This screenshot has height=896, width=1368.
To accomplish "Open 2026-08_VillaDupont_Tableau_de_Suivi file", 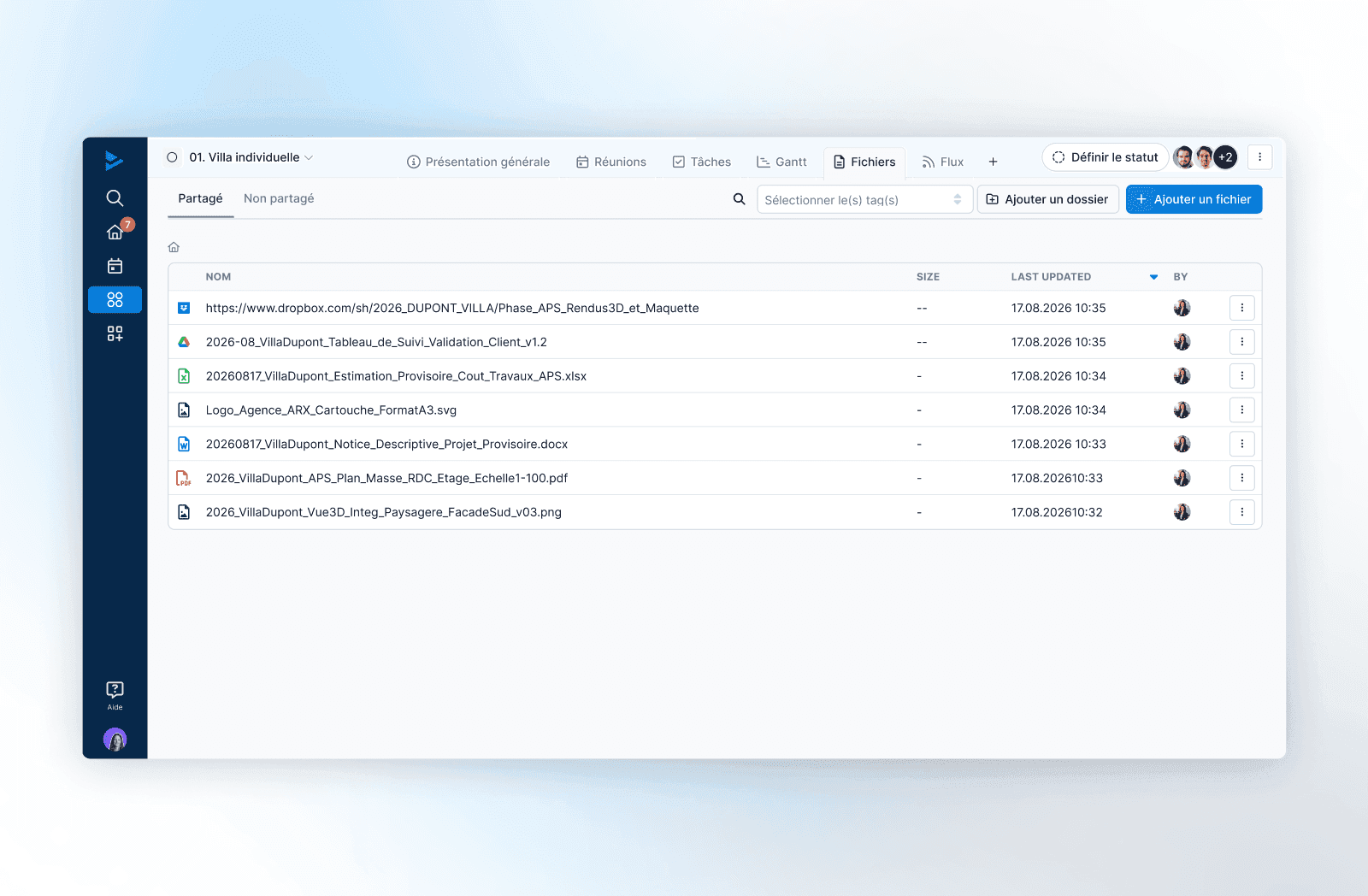I will tap(376, 342).
